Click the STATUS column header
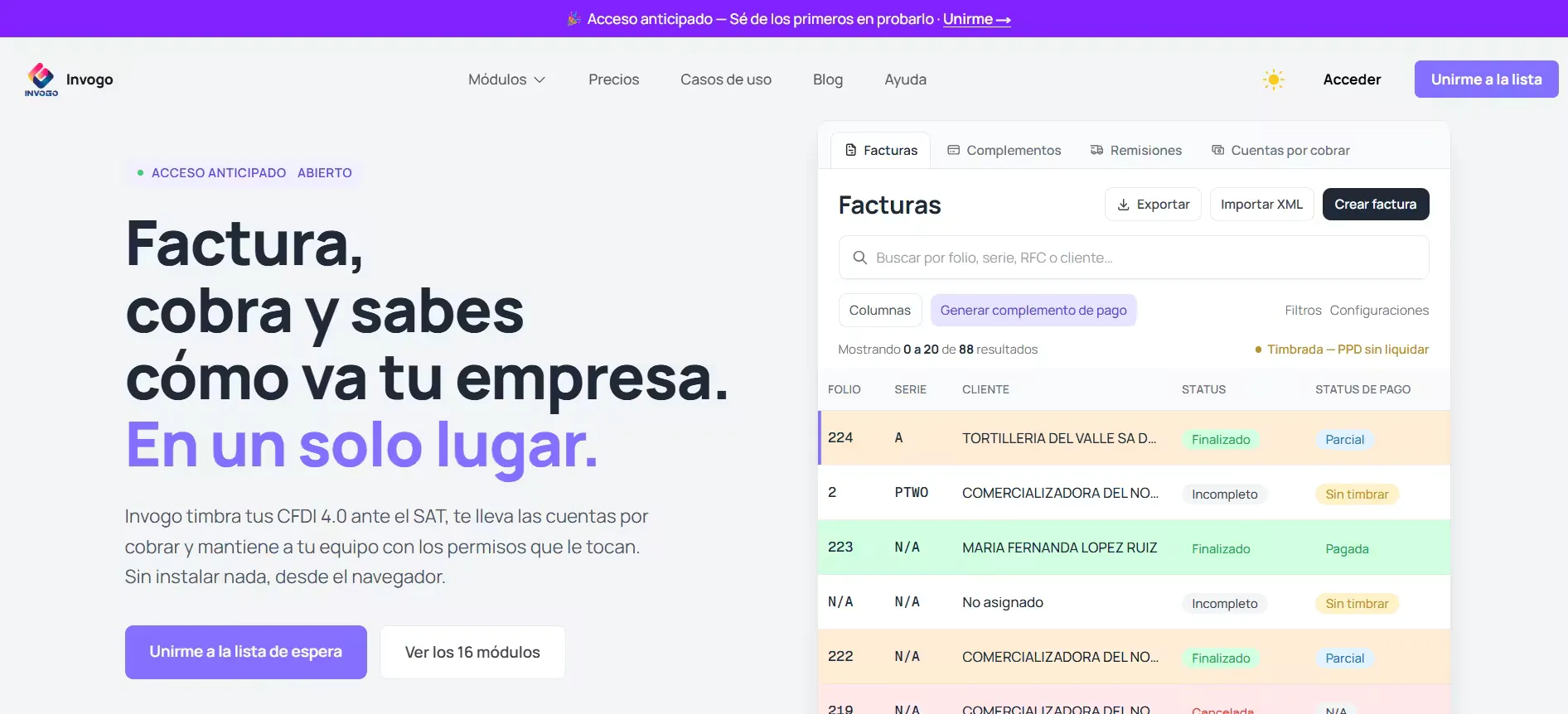The height and width of the screenshot is (714, 1568). click(x=1203, y=389)
